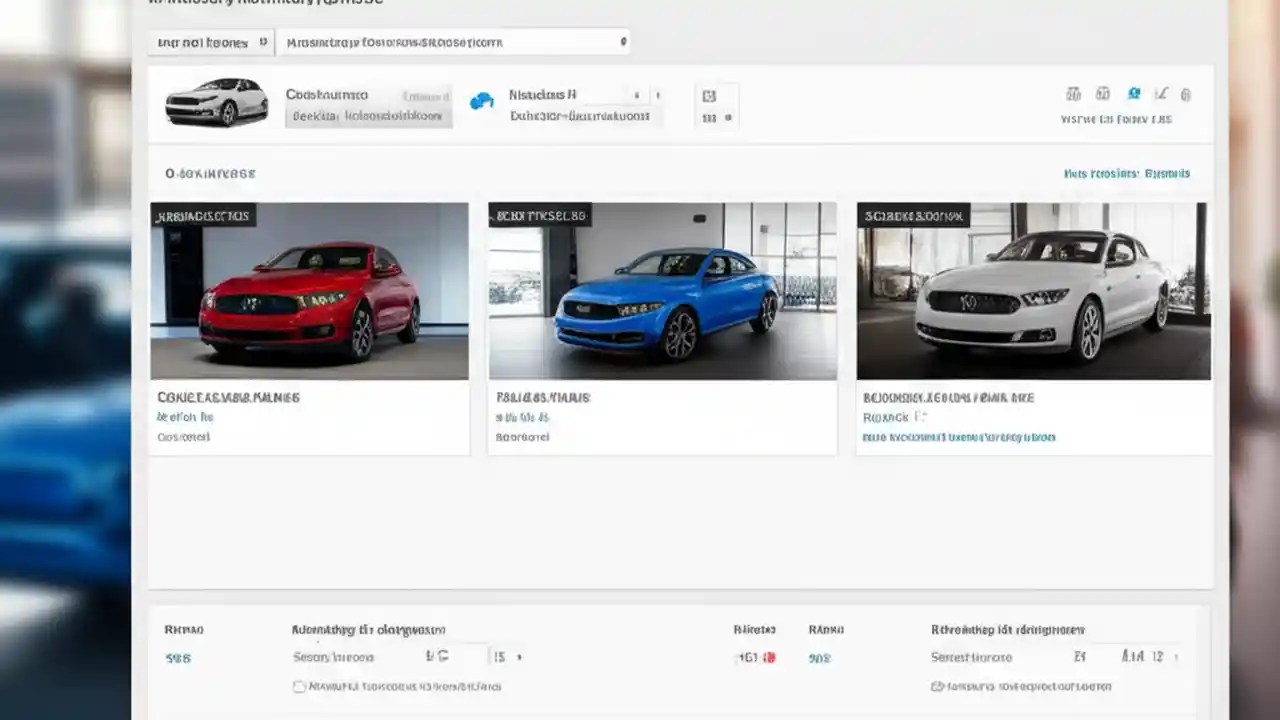Open the category dropdown left of the search field
Viewport: 1280px width, 720px height.
pyautogui.click(x=208, y=42)
